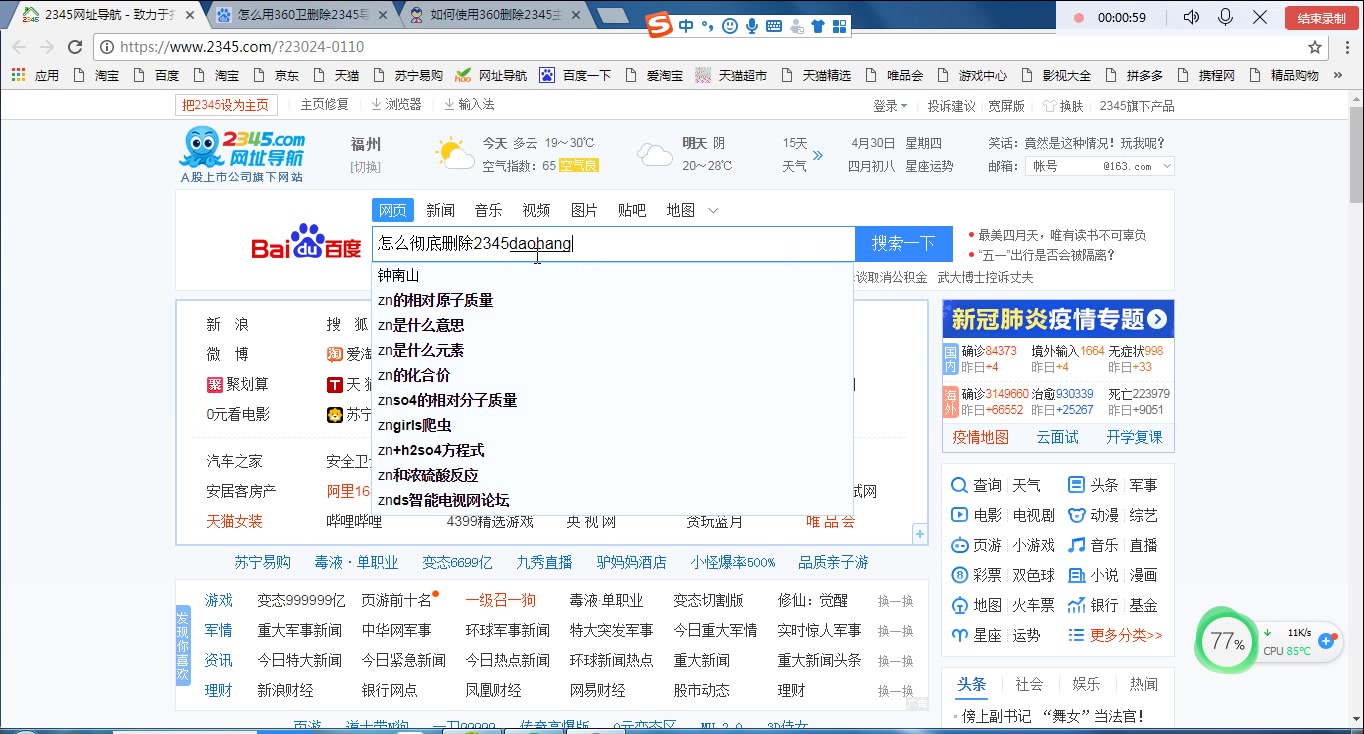Click the map icon next to 地图 in categories
Image resolution: width=1364 pixels, height=734 pixels.
(959, 605)
